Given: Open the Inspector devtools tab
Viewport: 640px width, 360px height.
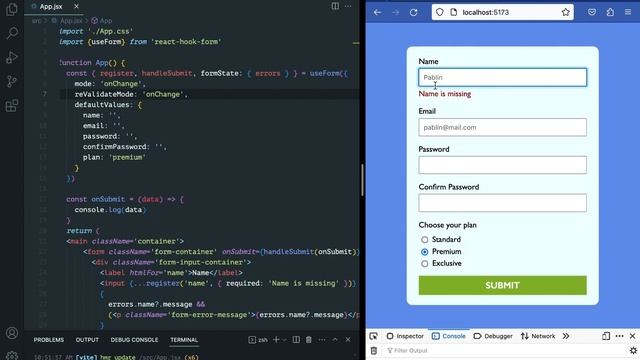Looking at the screenshot, I should tap(405, 336).
